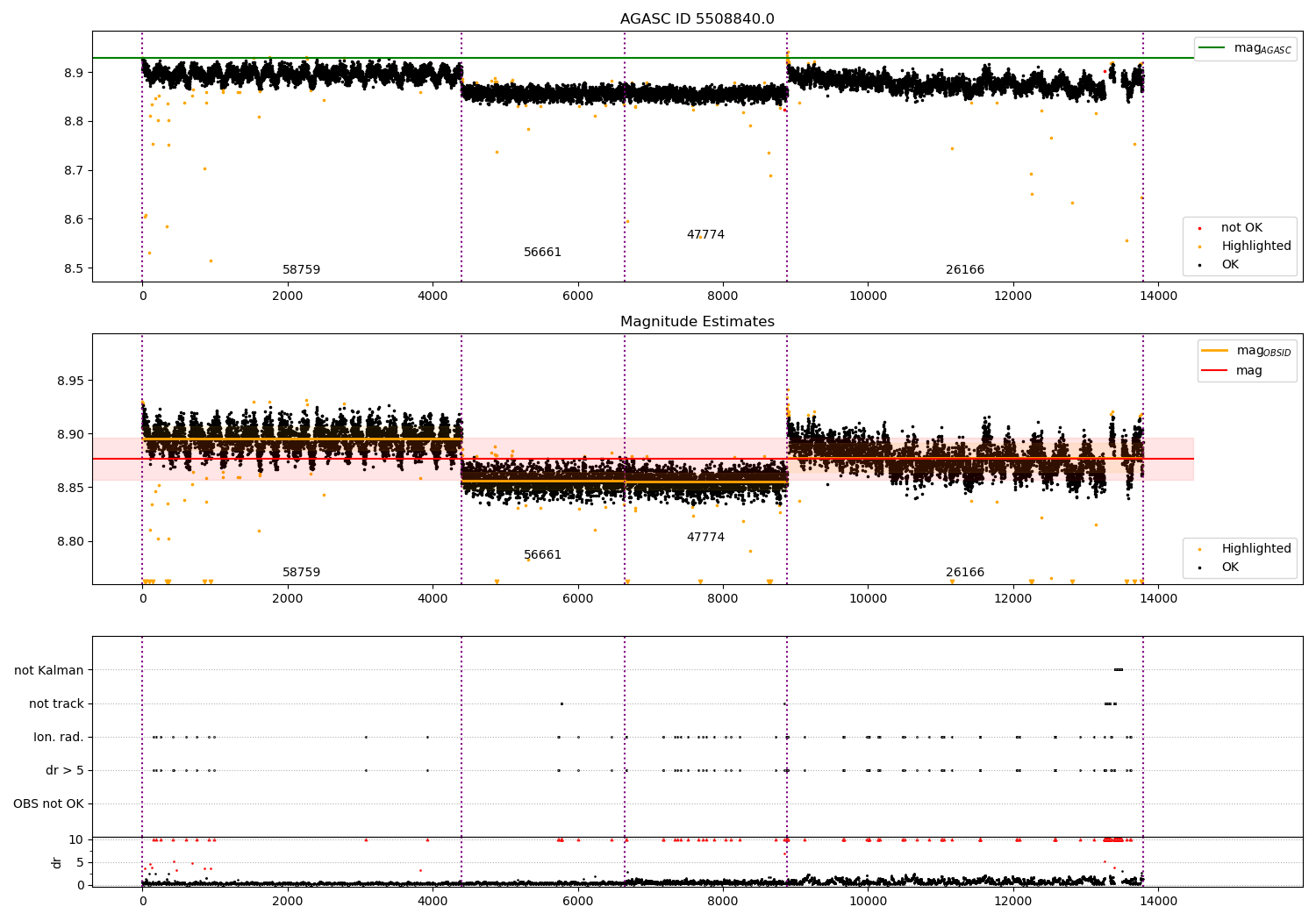The width and height of the screenshot is (1316, 921).
Task: Click OBSID label 47774 in the top plot
Action: click(x=705, y=235)
